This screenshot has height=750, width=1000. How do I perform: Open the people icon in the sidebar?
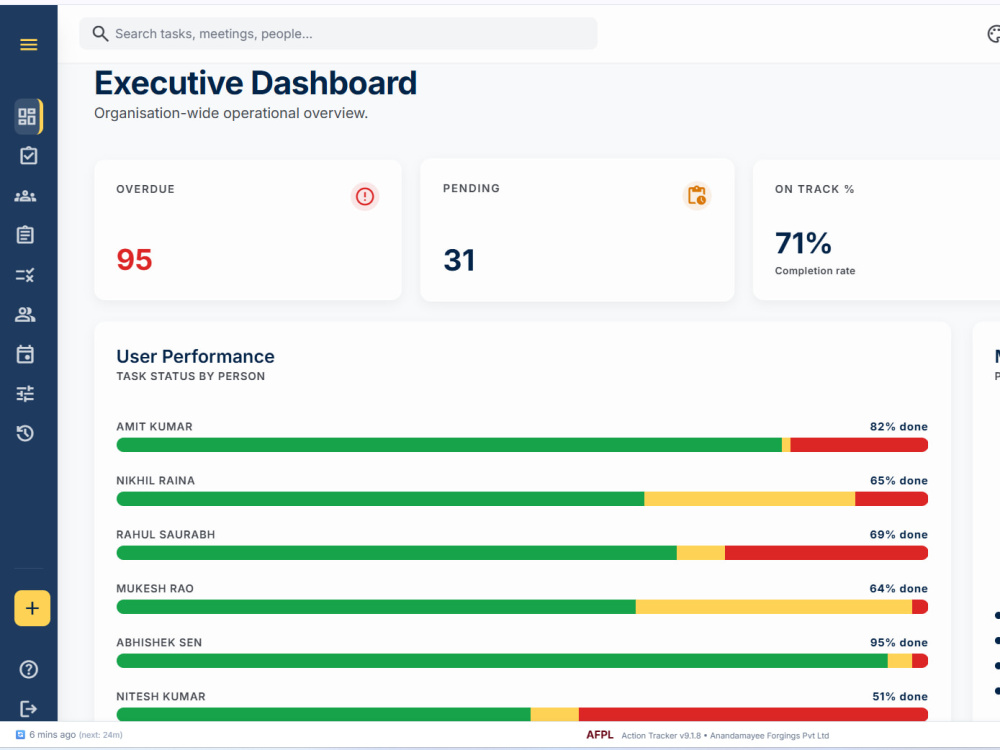pos(26,314)
